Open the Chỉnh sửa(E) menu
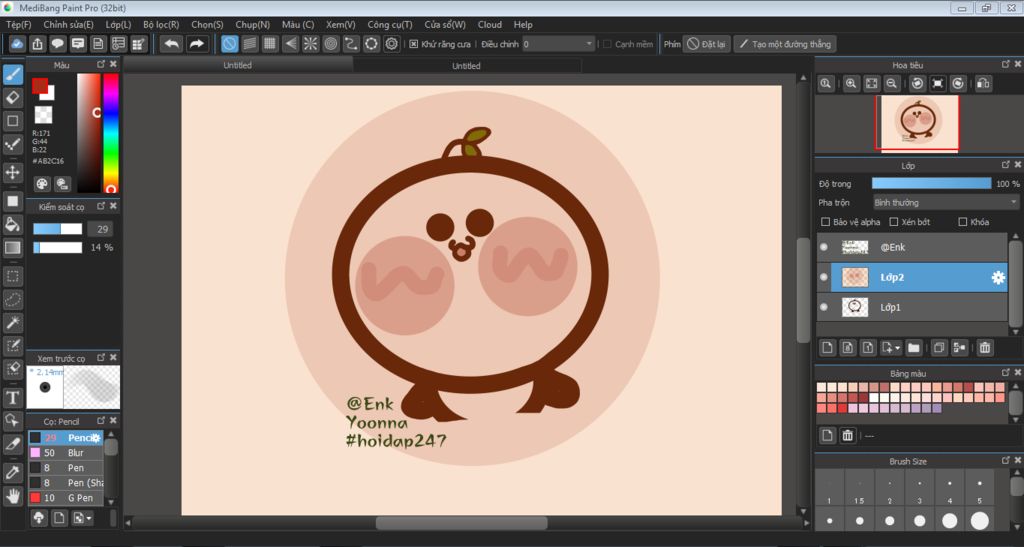 (69, 24)
